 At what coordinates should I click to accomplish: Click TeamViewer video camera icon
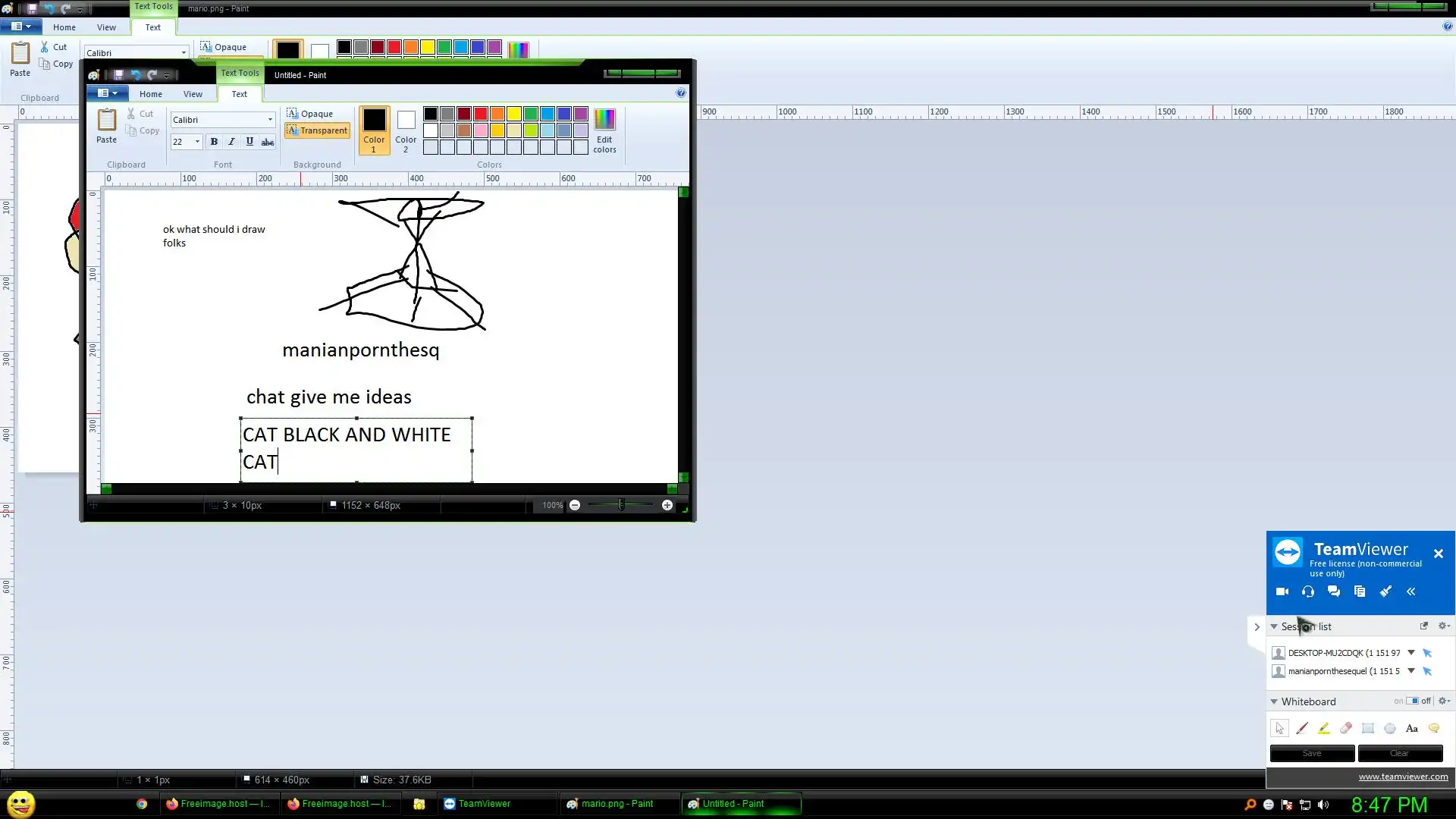[1282, 591]
